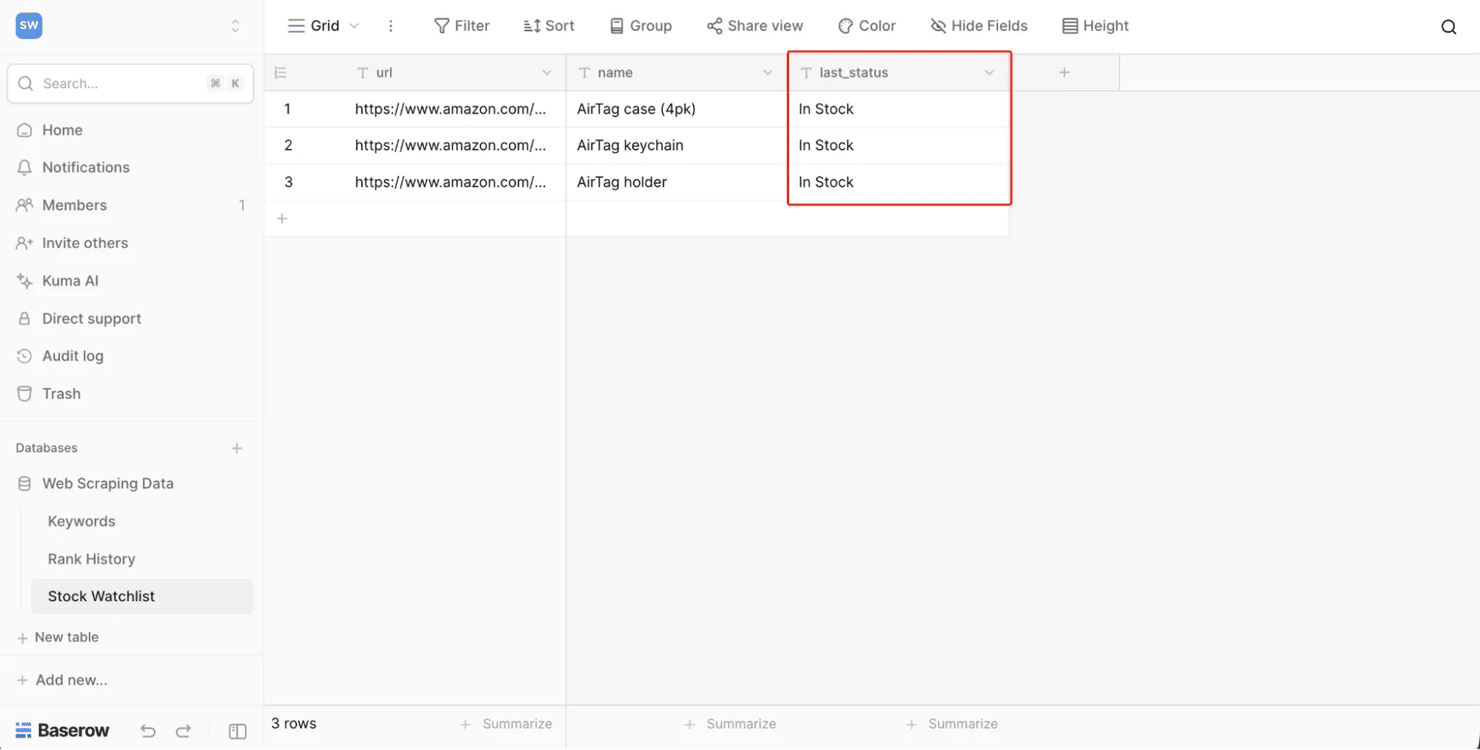
Task: Select the AirTag case (4pk) cell
Action: click(x=677, y=109)
